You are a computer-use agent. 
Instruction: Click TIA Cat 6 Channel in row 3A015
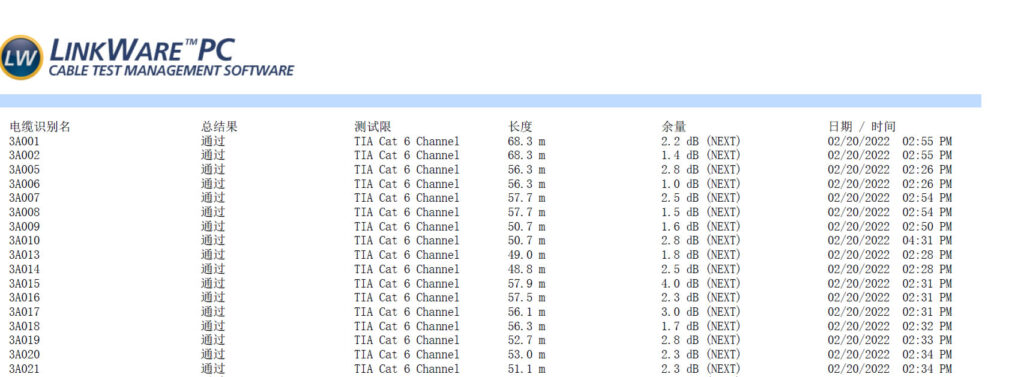(x=407, y=284)
